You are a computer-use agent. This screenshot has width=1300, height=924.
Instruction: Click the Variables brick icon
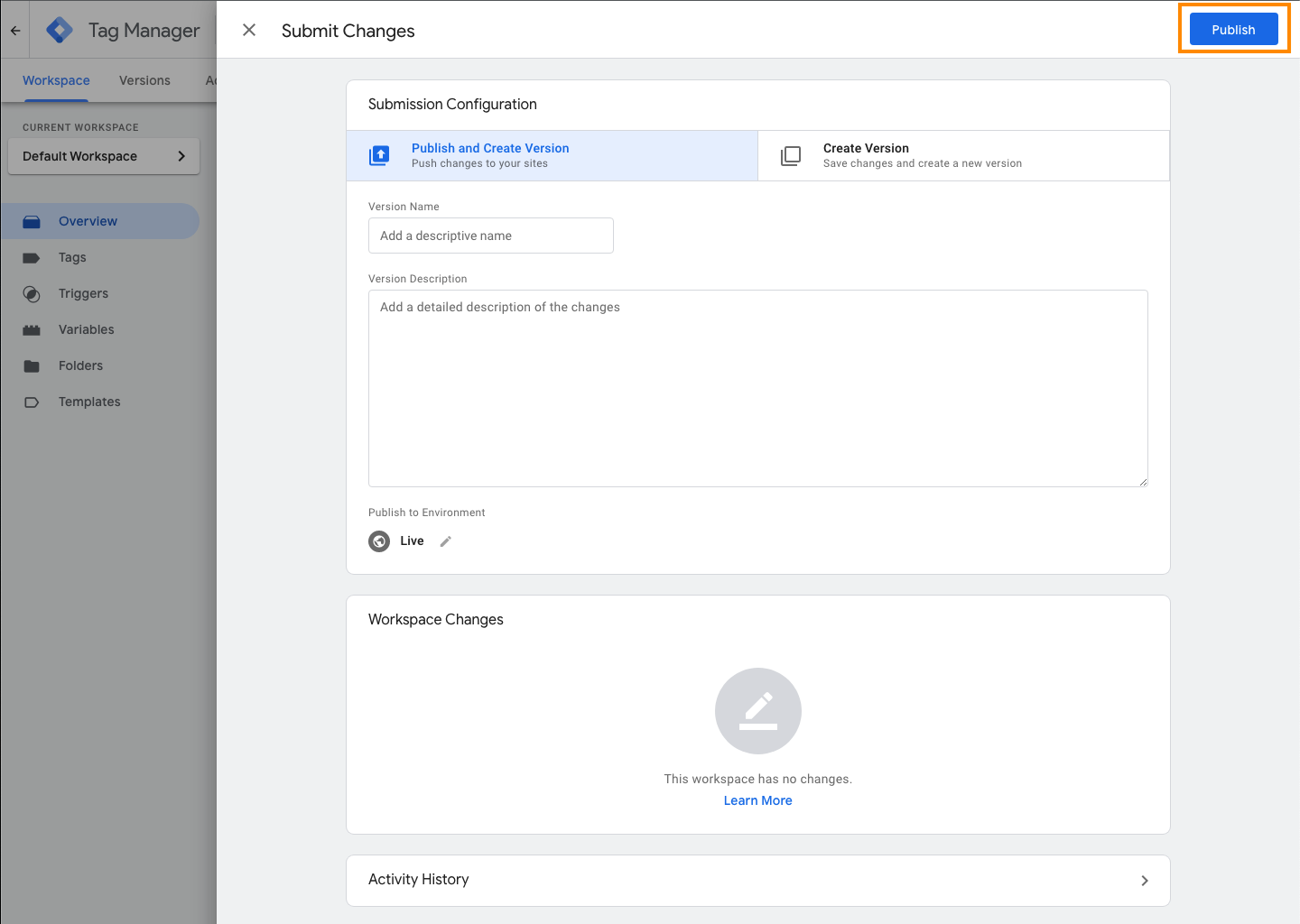click(x=32, y=330)
